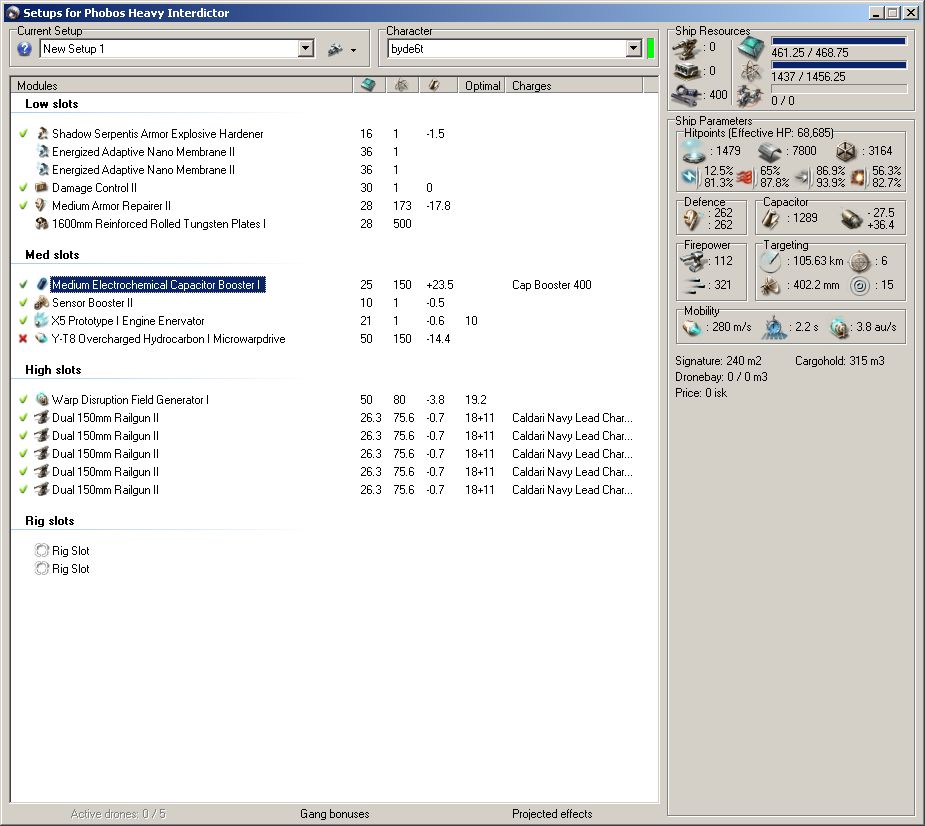The width and height of the screenshot is (925, 826).
Task: Click the Cargohold: 315 m3 text
Action: coord(839,360)
